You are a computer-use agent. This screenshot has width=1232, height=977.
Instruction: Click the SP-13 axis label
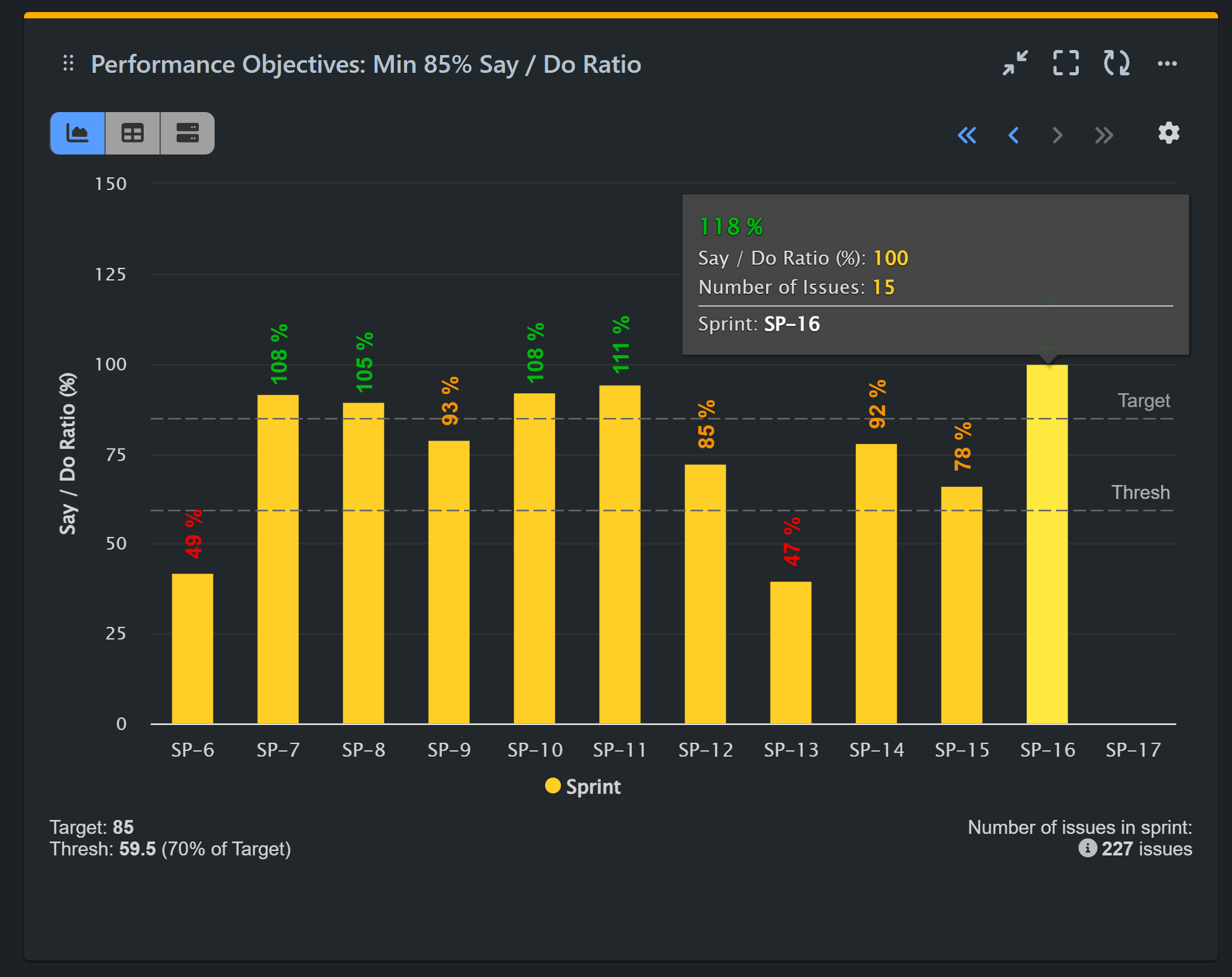coord(791,749)
